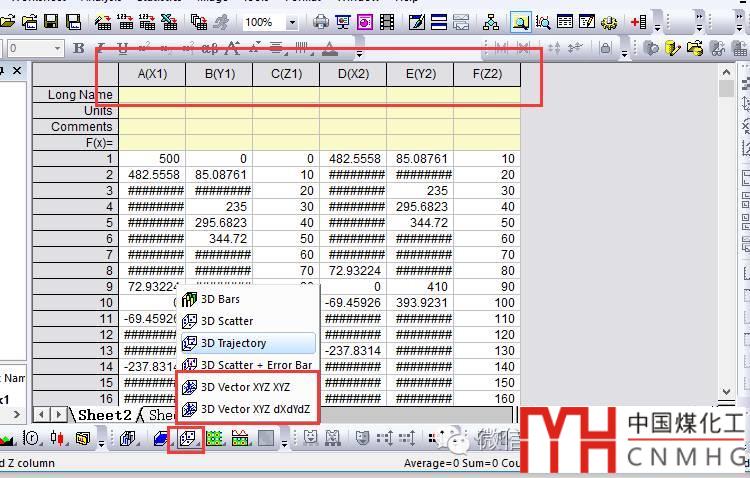Screen dimensions: 750x478
Task: Choose 3D Trajectory from the popup menu
Action: (x=233, y=343)
